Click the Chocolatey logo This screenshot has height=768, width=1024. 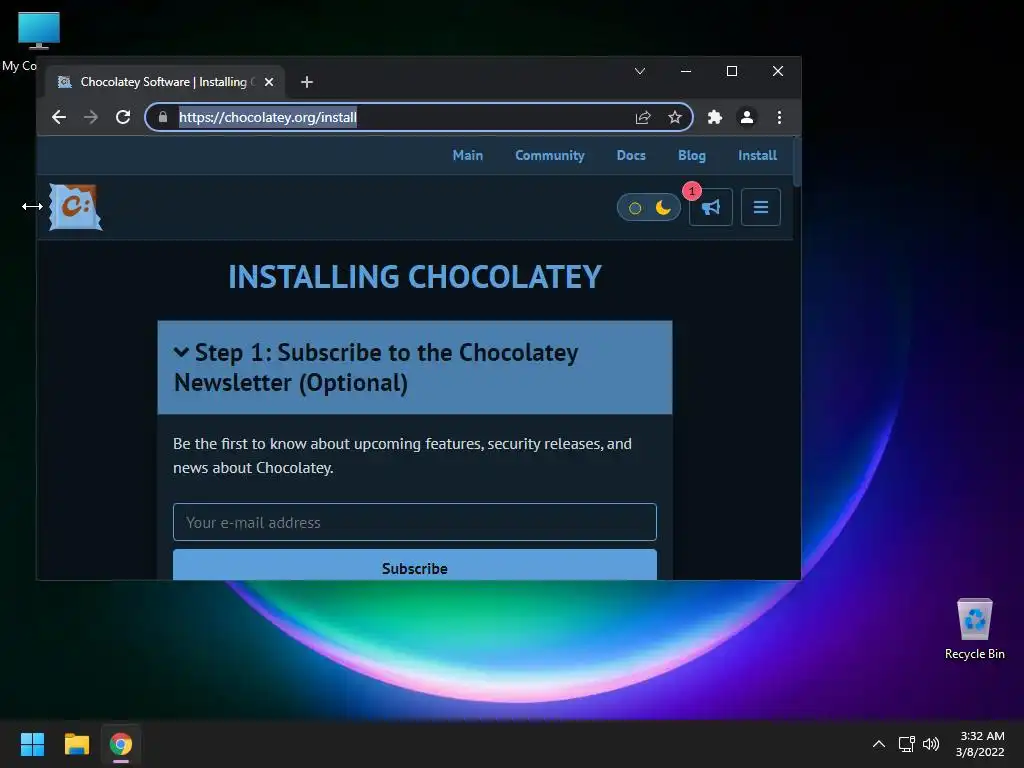(x=76, y=207)
